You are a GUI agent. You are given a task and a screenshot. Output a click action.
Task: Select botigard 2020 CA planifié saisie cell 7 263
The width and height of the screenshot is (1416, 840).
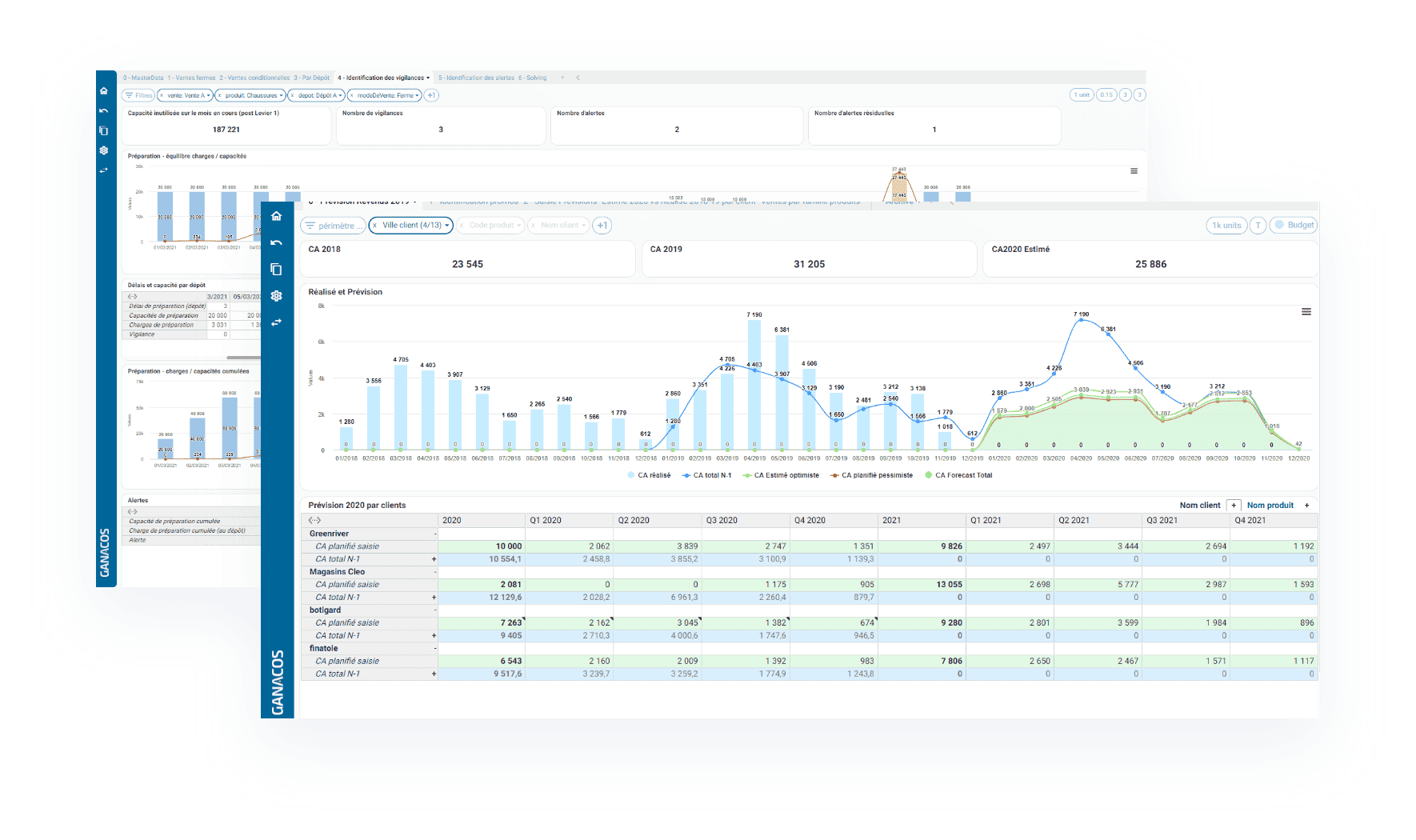point(480,623)
